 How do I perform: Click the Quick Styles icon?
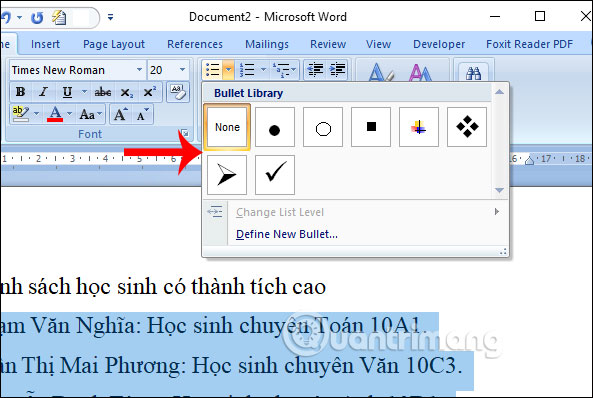point(380,72)
